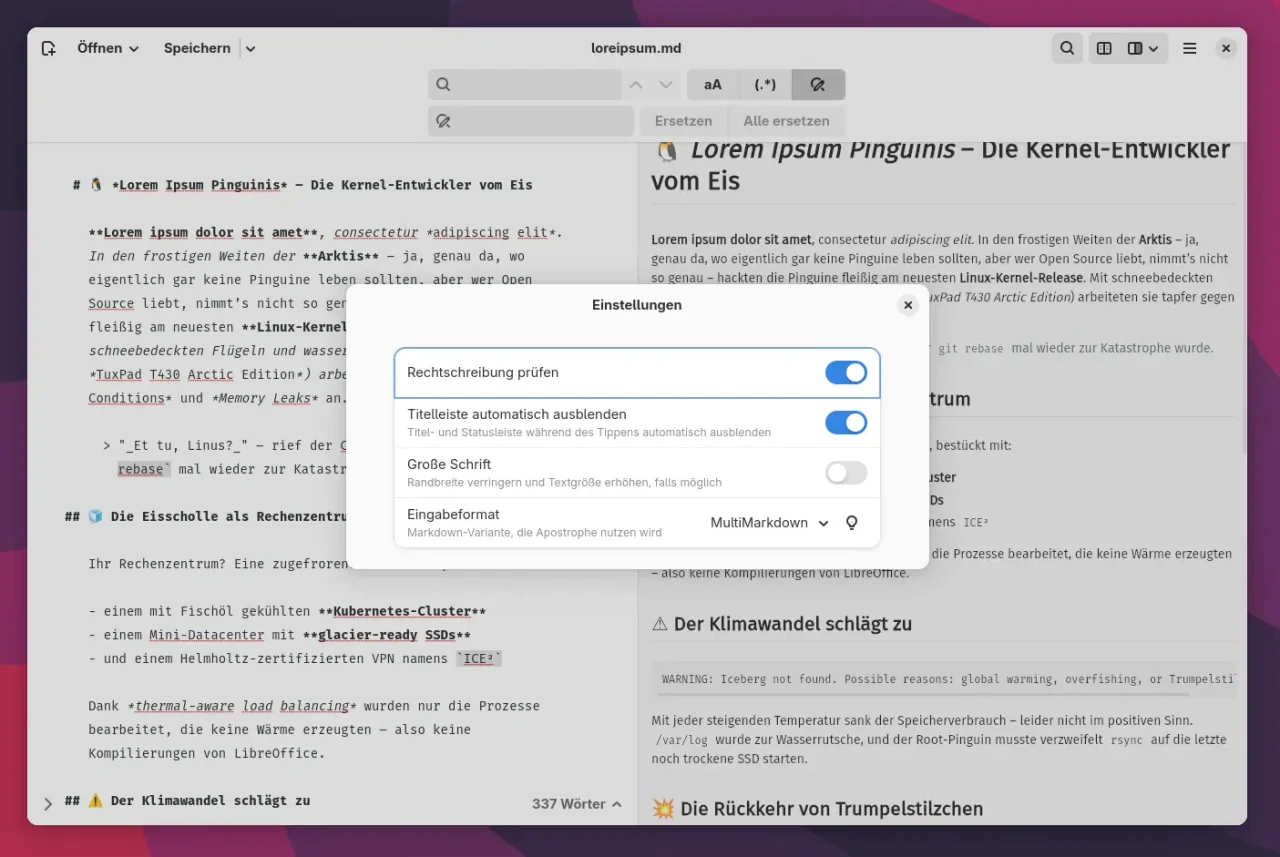Click the search magnifier icon in header
The image size is (1280, 857).
coord(1067,48)
